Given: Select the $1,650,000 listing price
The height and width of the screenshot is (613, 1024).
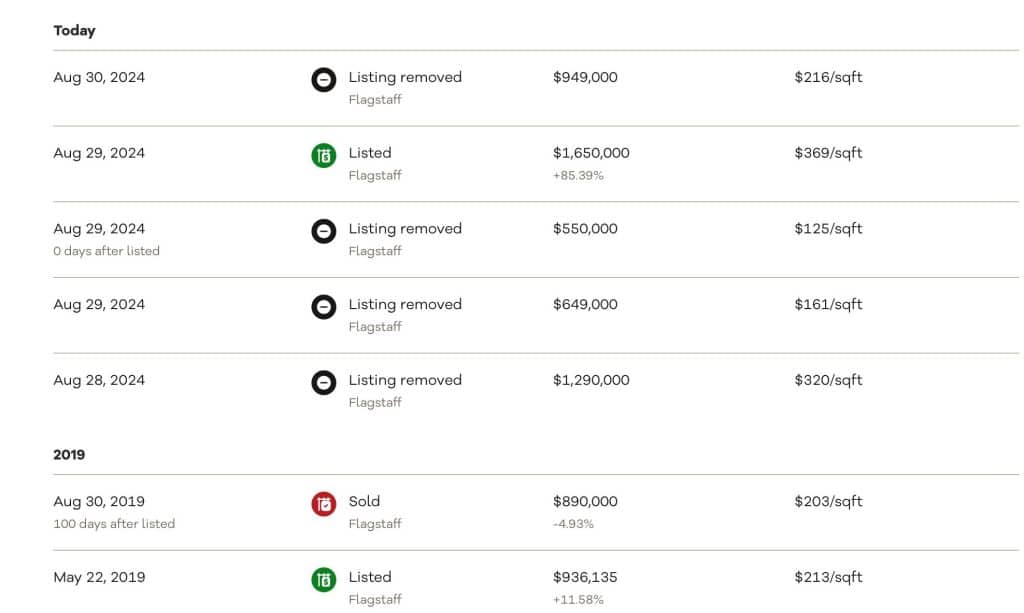Looking at the screenshot, I should click(591, 153).
